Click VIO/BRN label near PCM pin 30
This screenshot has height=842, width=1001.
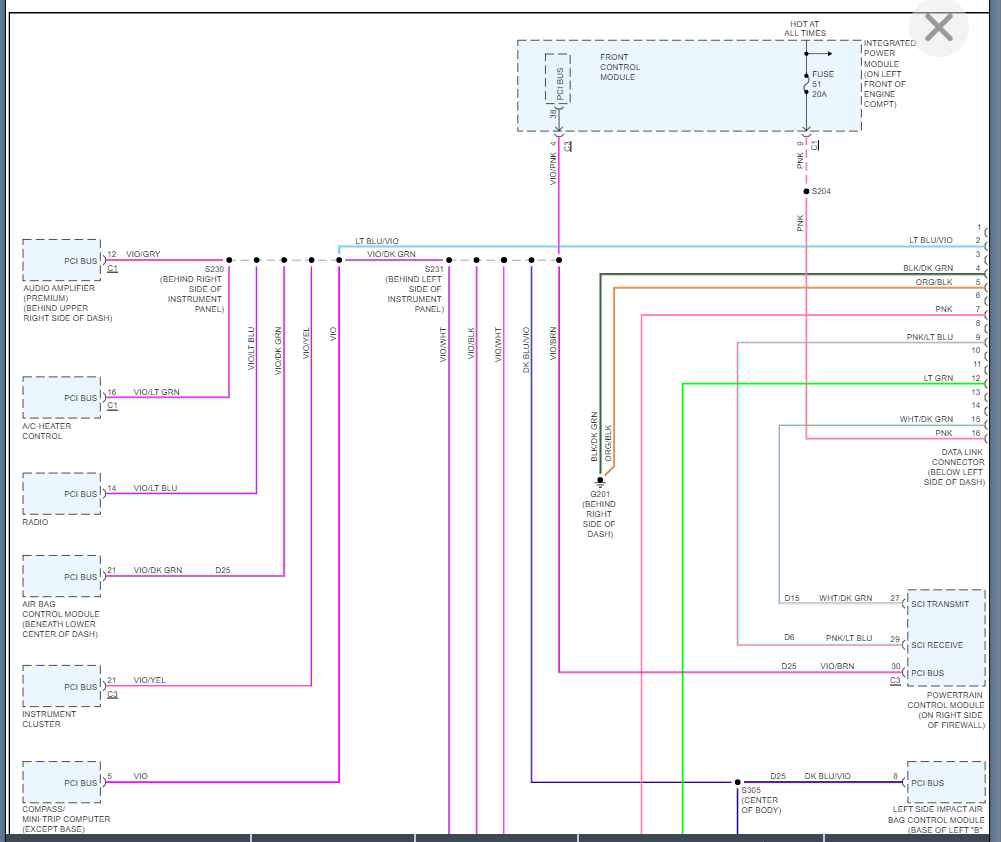pyautogui.click(x=837, y=666)
